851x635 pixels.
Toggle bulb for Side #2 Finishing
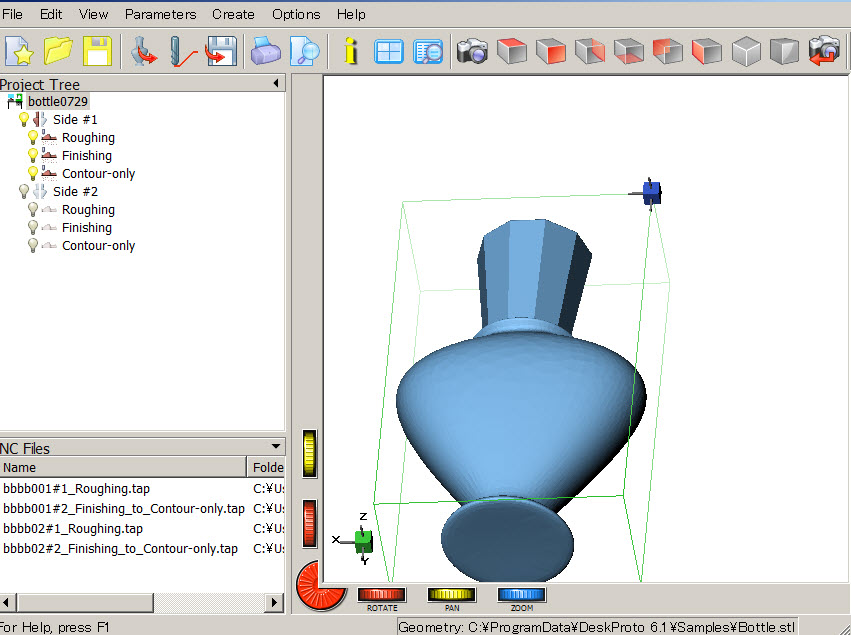[33, 227]
